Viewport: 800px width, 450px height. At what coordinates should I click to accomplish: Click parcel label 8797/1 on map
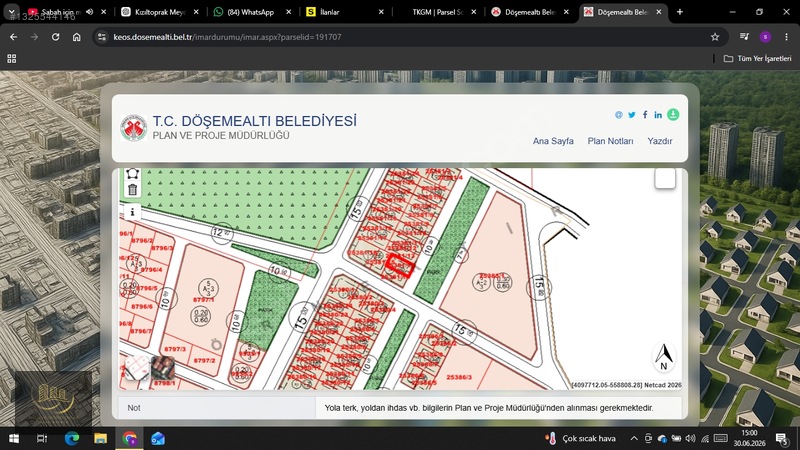[203, 301]
